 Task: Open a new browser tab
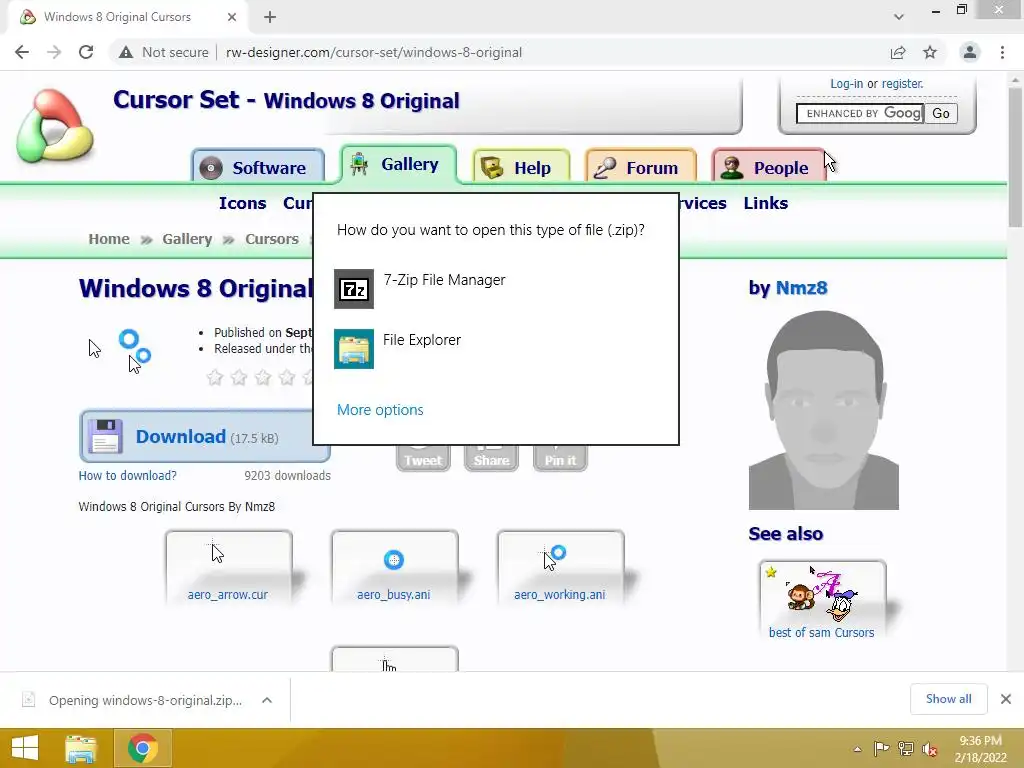point(270,17)
